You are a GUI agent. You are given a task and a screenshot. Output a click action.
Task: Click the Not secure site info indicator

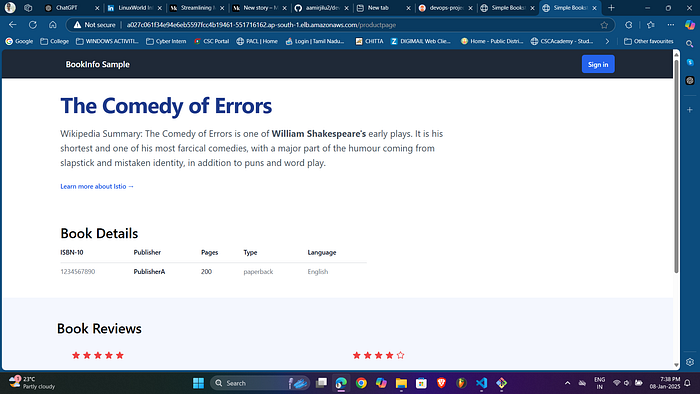click(94, 25)
